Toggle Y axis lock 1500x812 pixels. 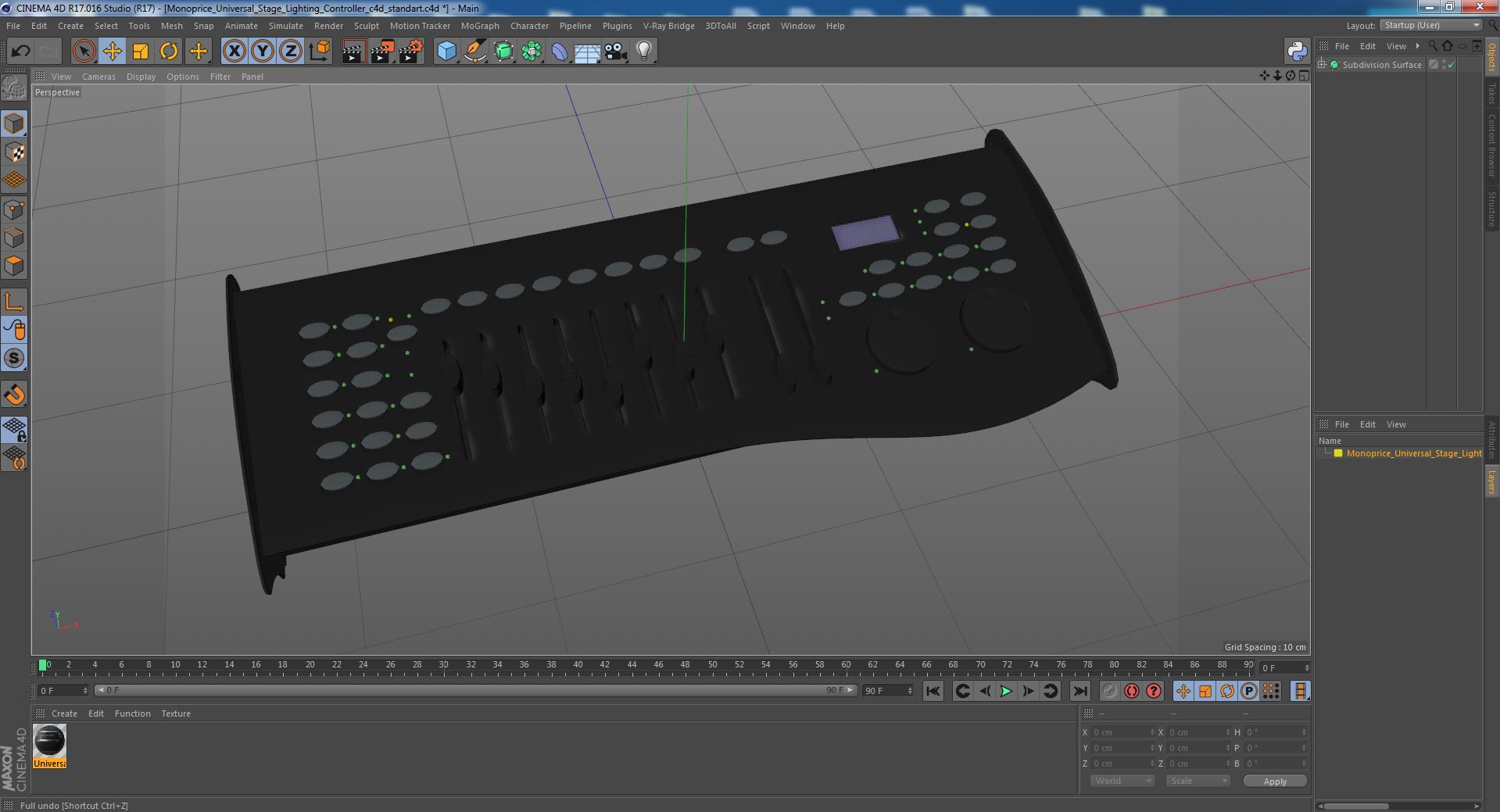pyautogui.click(x=263, y=52)
